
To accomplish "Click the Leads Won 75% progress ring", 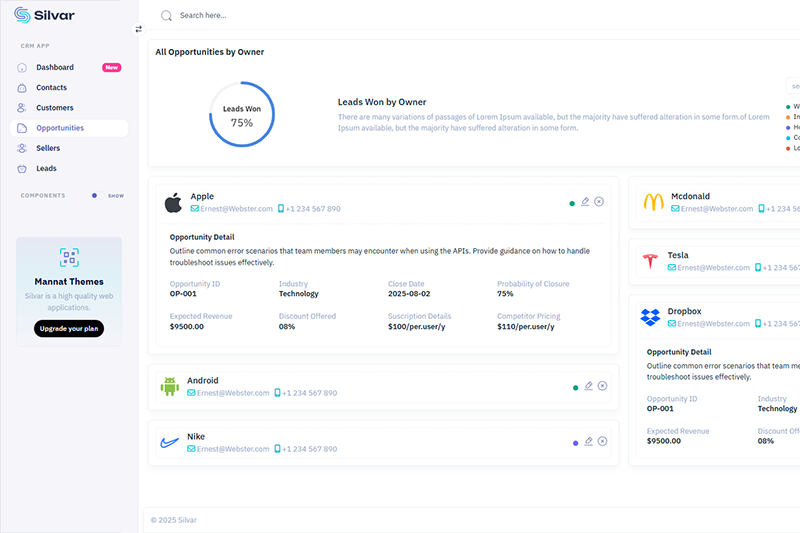I will point(242,115).
